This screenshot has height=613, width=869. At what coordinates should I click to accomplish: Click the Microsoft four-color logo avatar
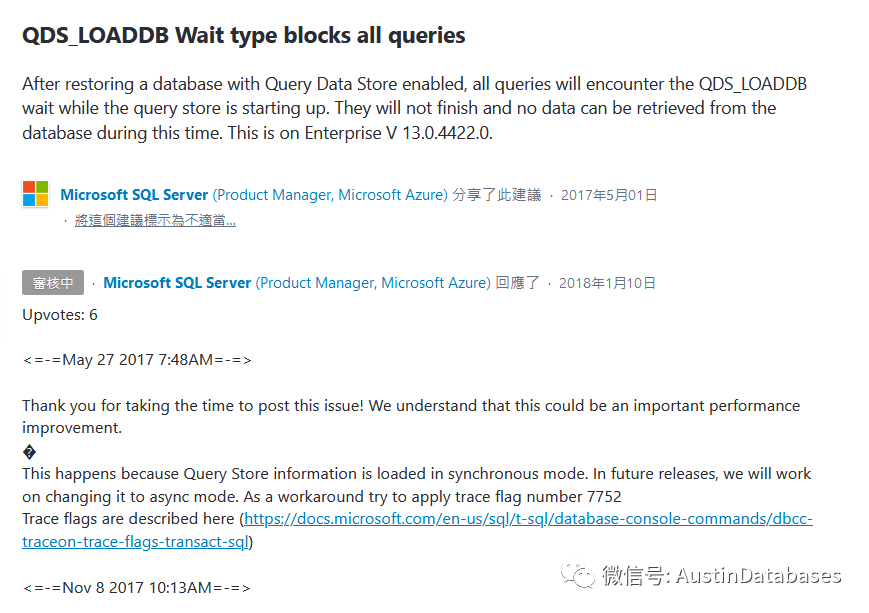click(35, 194)
